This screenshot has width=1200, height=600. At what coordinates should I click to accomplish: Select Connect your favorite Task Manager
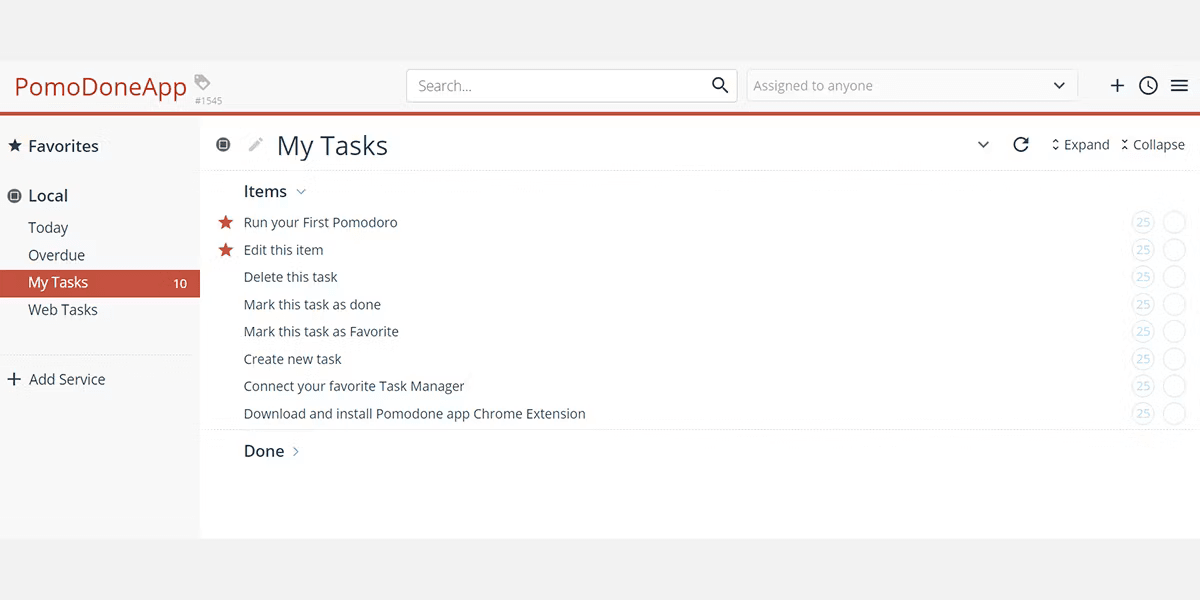354,386
